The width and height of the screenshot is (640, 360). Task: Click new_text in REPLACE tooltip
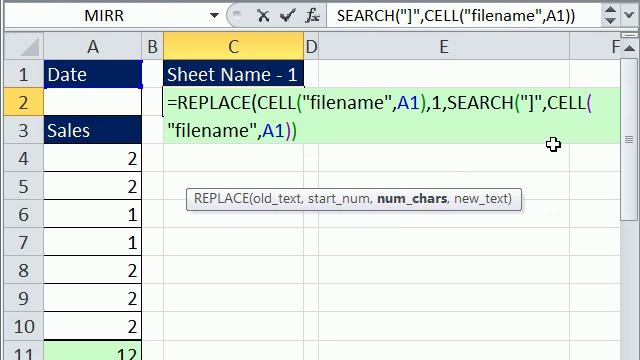[x=480, y=199]
